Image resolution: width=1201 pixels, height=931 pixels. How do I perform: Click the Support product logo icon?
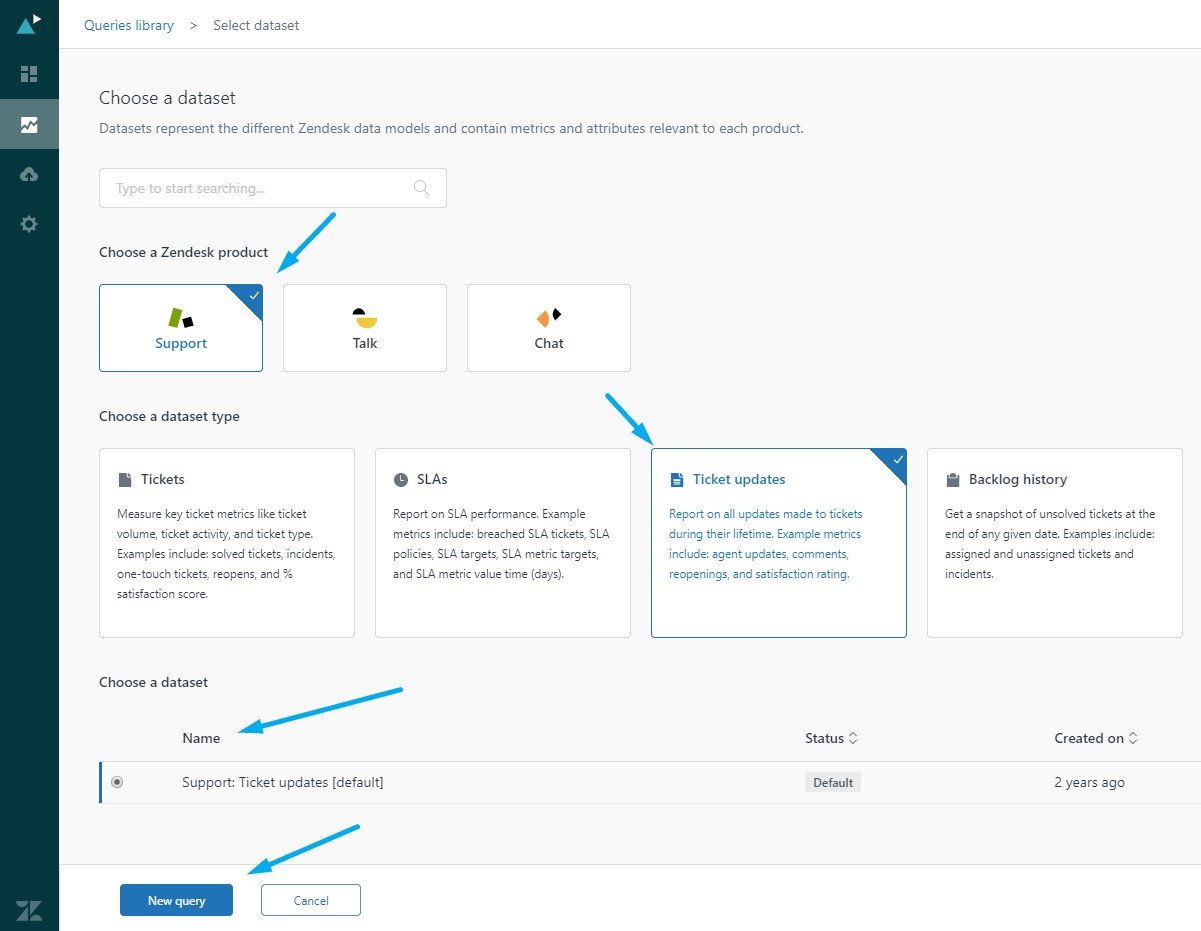point(181,318)
